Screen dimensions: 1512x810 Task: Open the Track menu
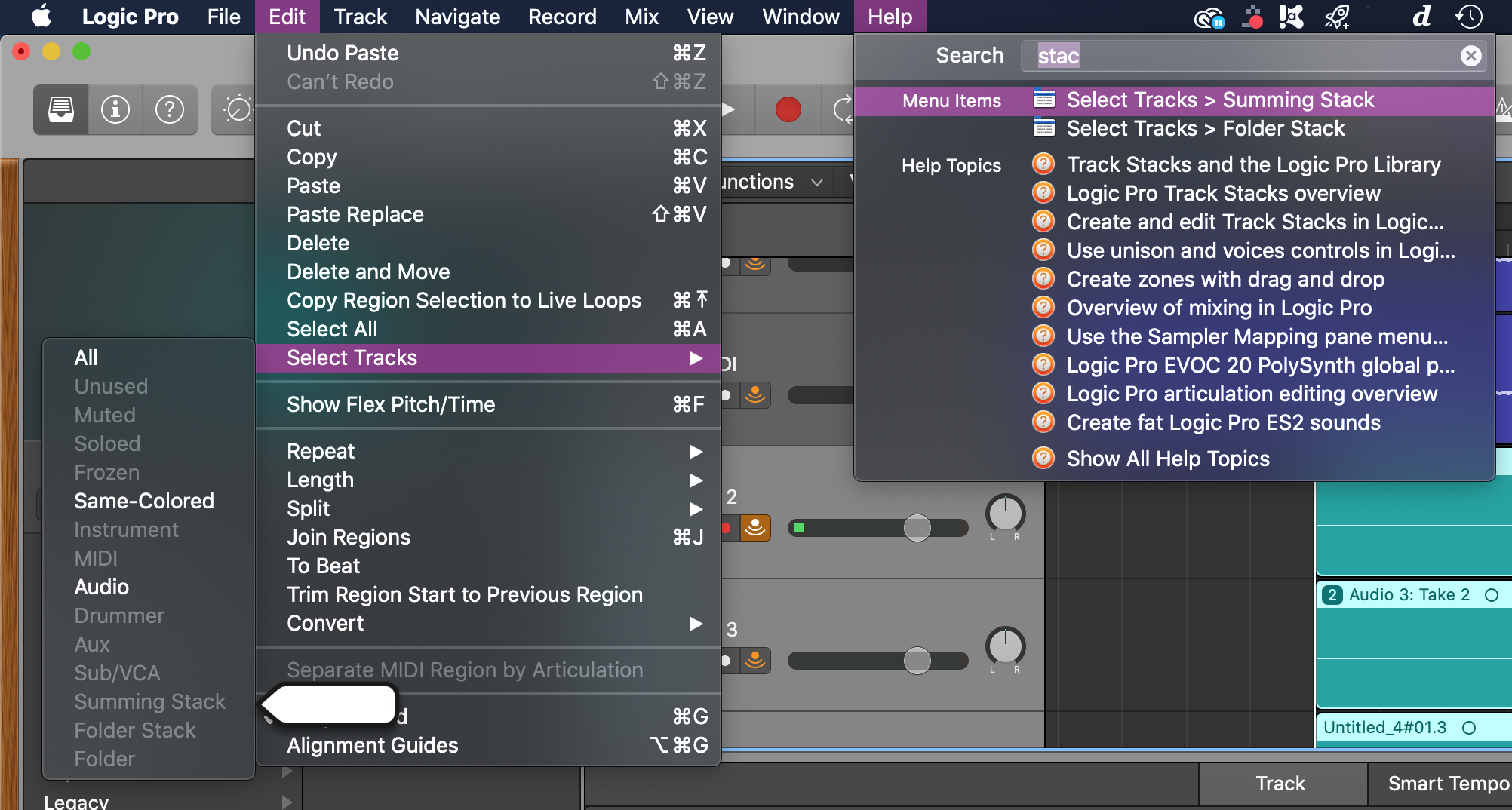point(360,17)
